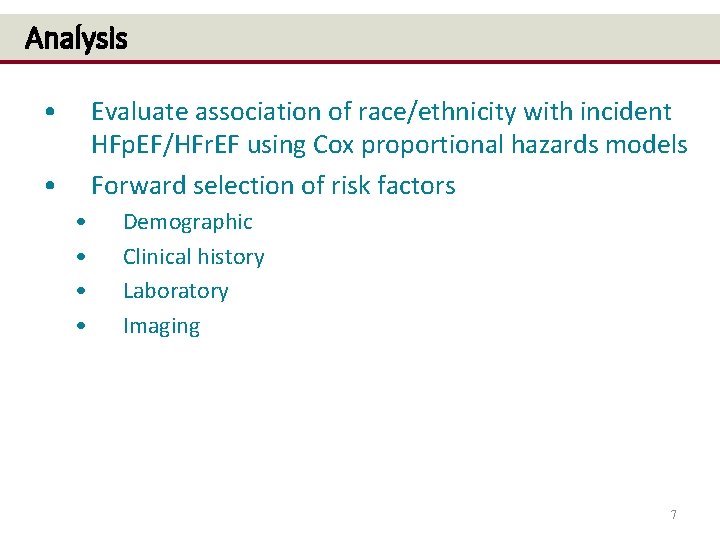Click the "Analysis" slide title
Viewport: 720px width, 540px height.
(x=76, y=39)
